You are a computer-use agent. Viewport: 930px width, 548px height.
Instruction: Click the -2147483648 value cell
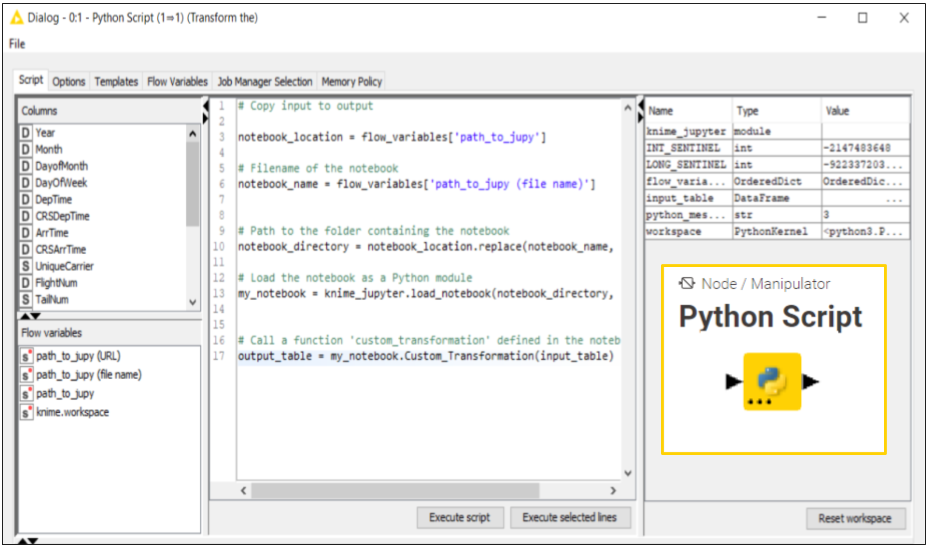[865, 148]
